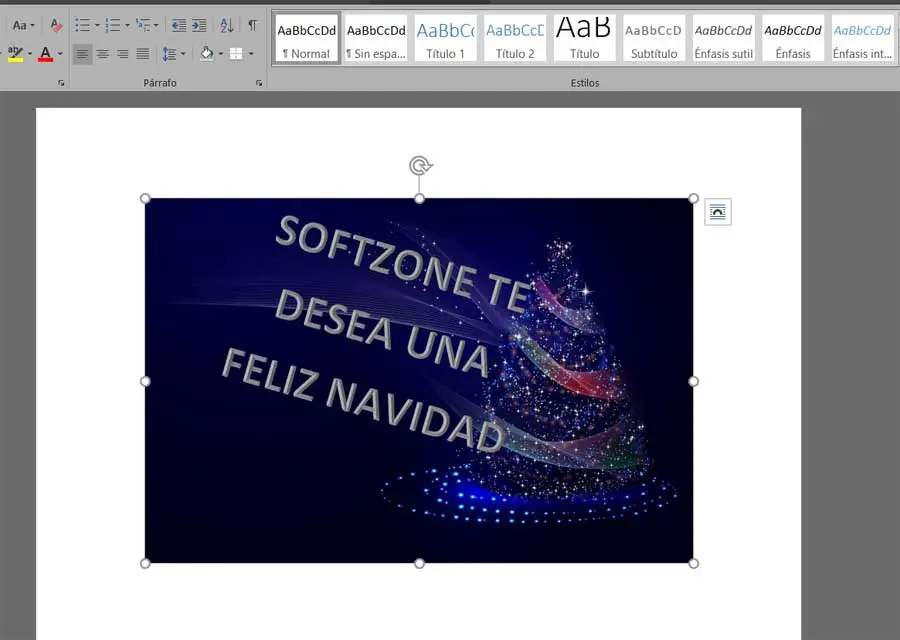
Task: Apply the Énfasis style
Action: (793, 38)
